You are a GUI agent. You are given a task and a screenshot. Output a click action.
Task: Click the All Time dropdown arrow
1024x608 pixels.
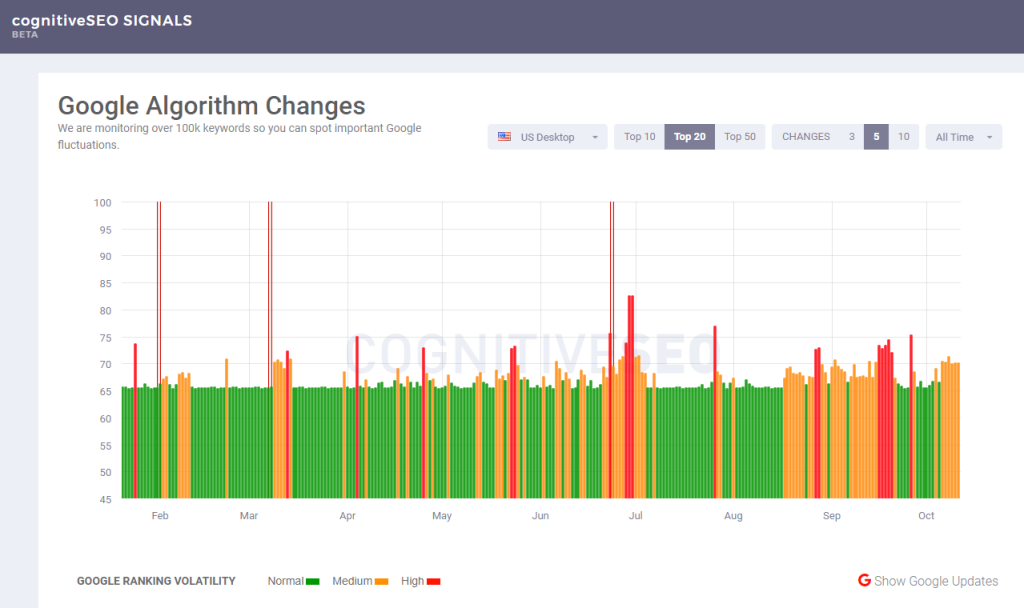[x=989, y=137]
